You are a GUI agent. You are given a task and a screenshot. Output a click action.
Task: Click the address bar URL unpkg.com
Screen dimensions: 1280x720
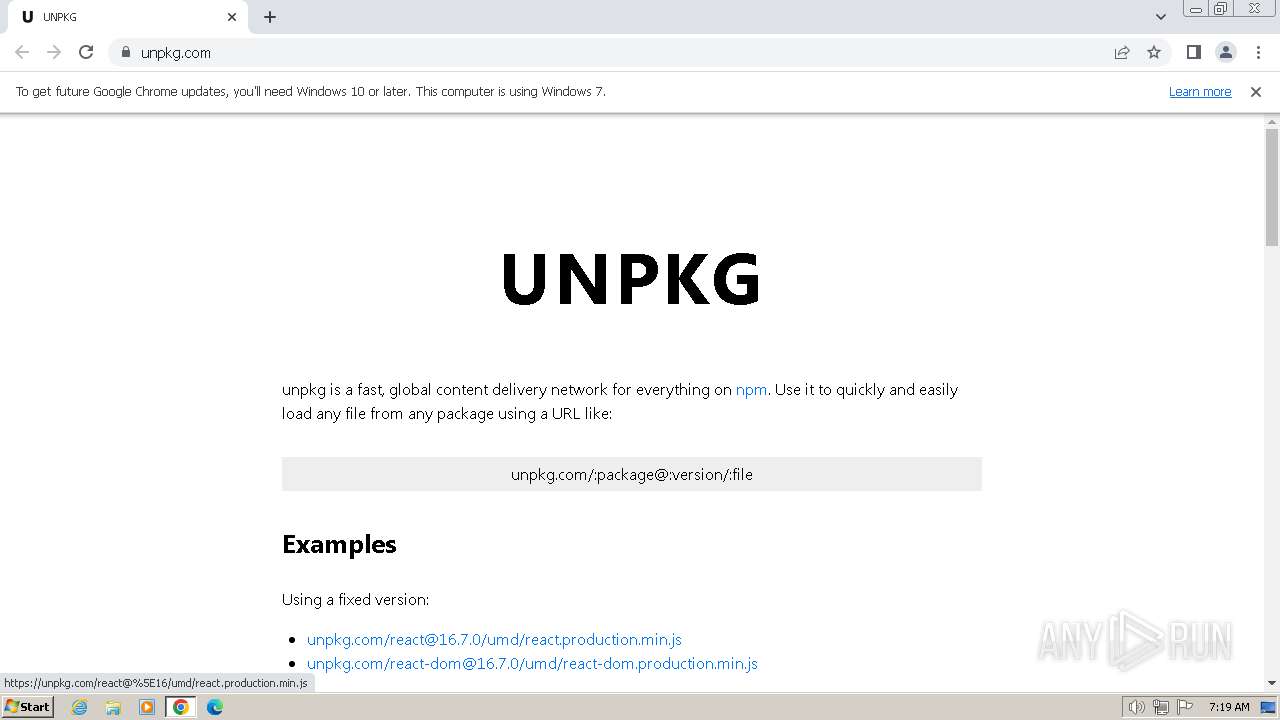point(176,53)
